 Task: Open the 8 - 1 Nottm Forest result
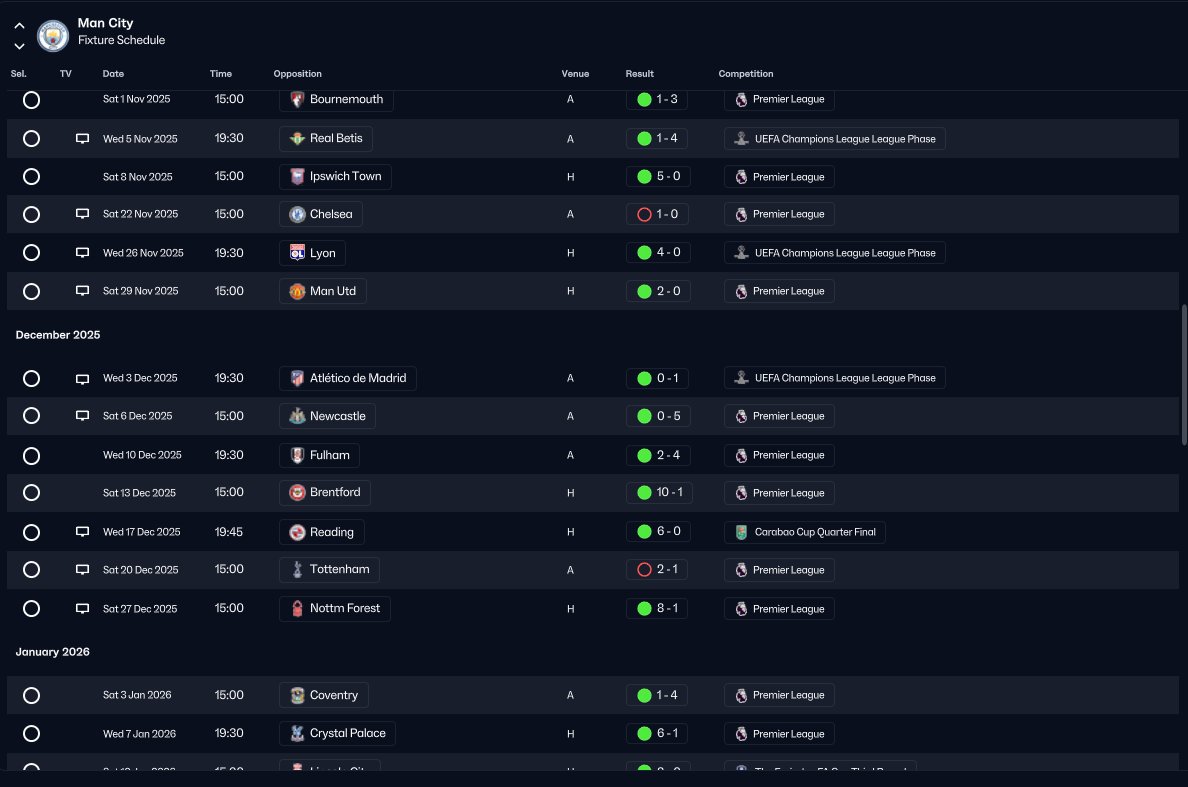pos(657,608)
